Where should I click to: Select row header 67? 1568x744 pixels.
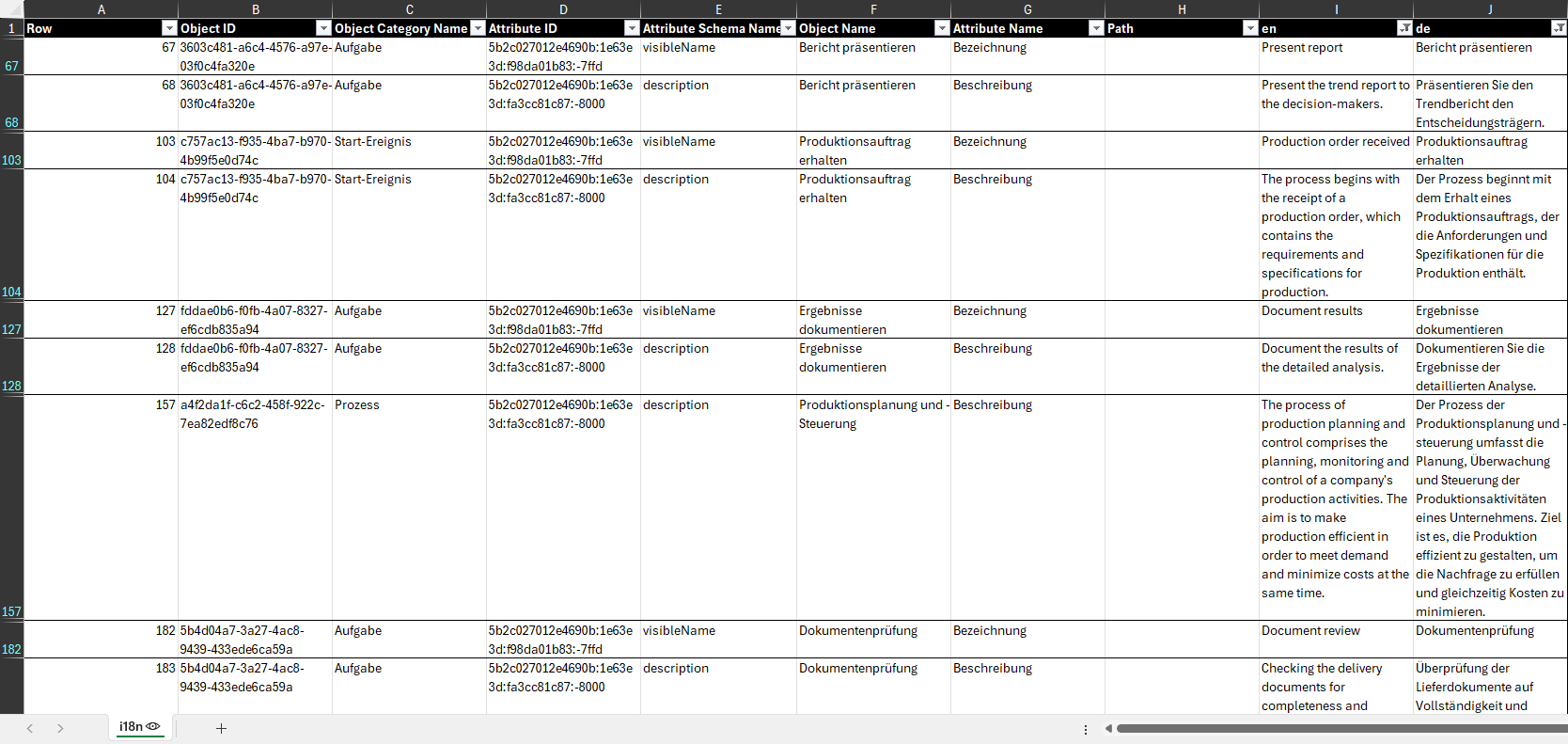[x=11, y=56]
